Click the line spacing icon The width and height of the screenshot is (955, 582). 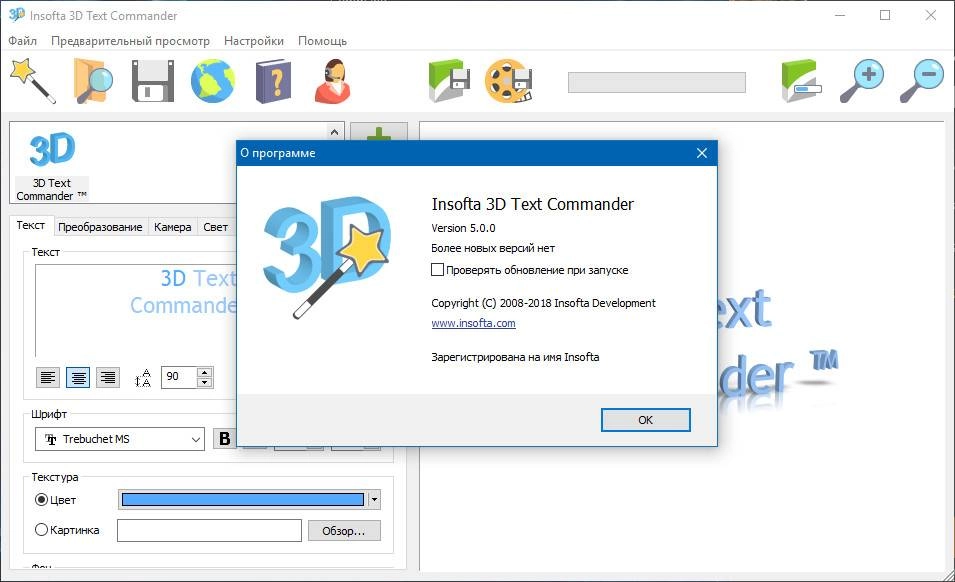pos(143,377)
